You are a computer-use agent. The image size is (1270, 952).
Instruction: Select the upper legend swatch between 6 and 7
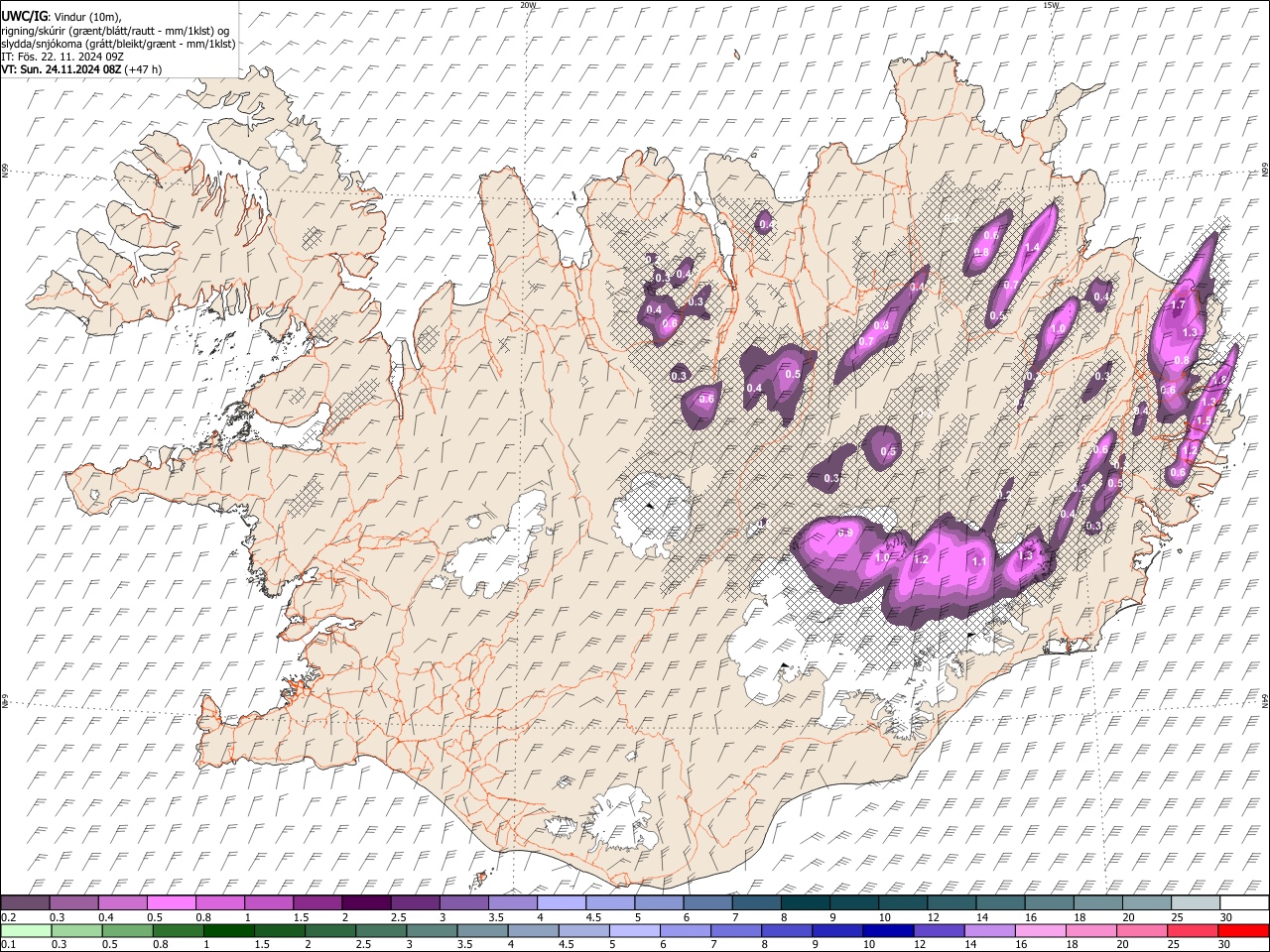707,903
